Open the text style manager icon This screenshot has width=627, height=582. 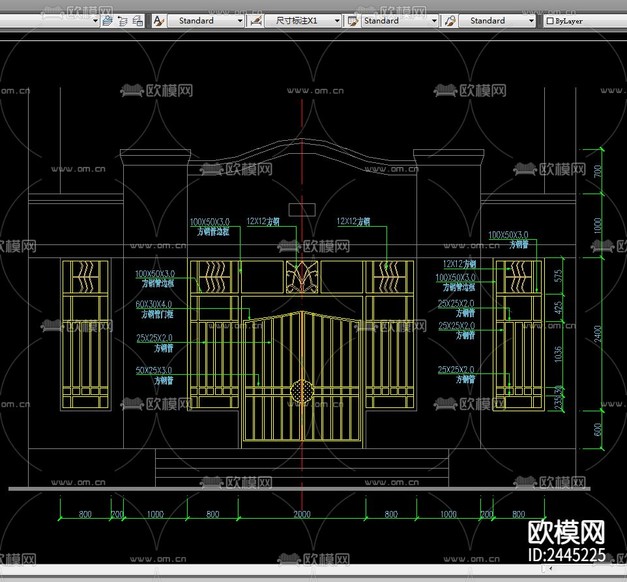point(159,20)
